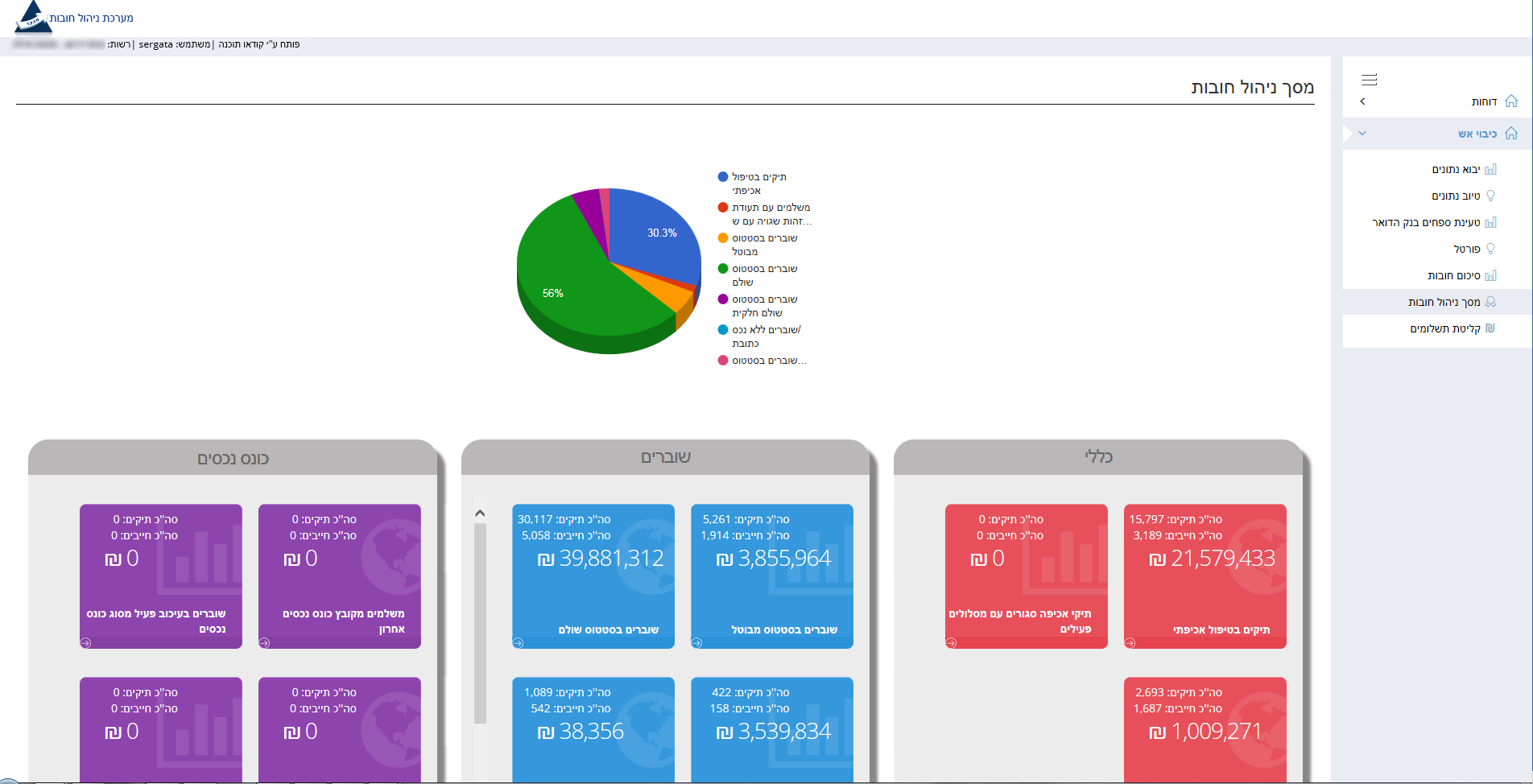Toggle the hamburger menu in sidebar
This screenshot has width=1533, height=784.
coord(1369,80)
